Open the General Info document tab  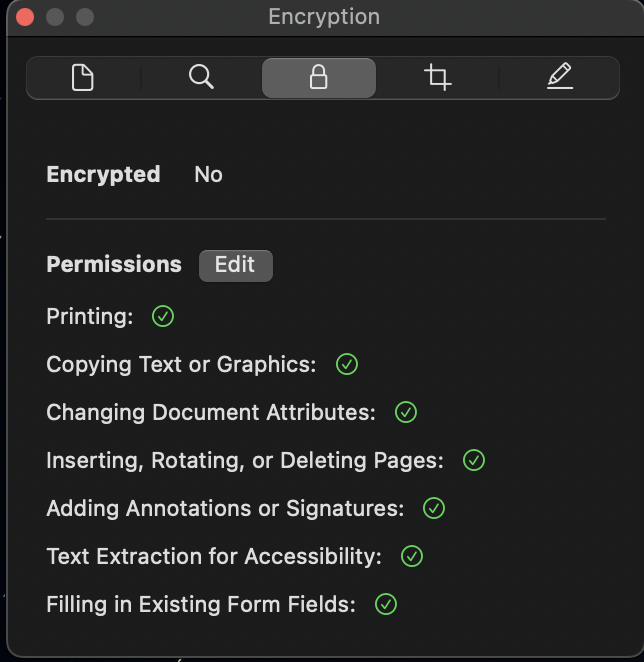pyautogui.click(x=83, y=77)
